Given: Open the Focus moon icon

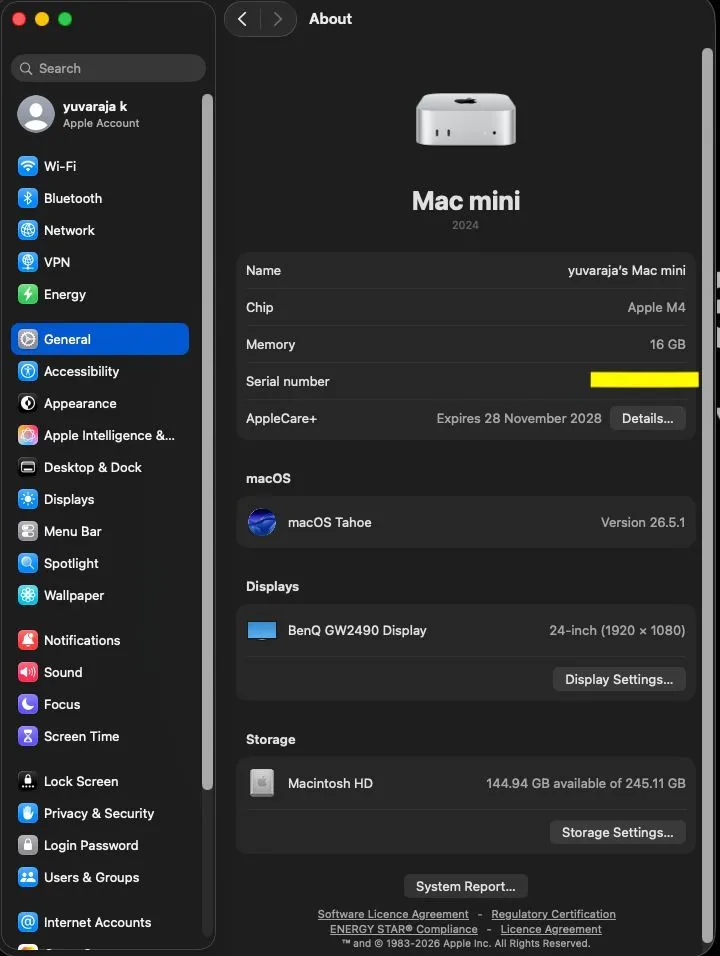Looking at the screenshot, I should tap(27, 704).
